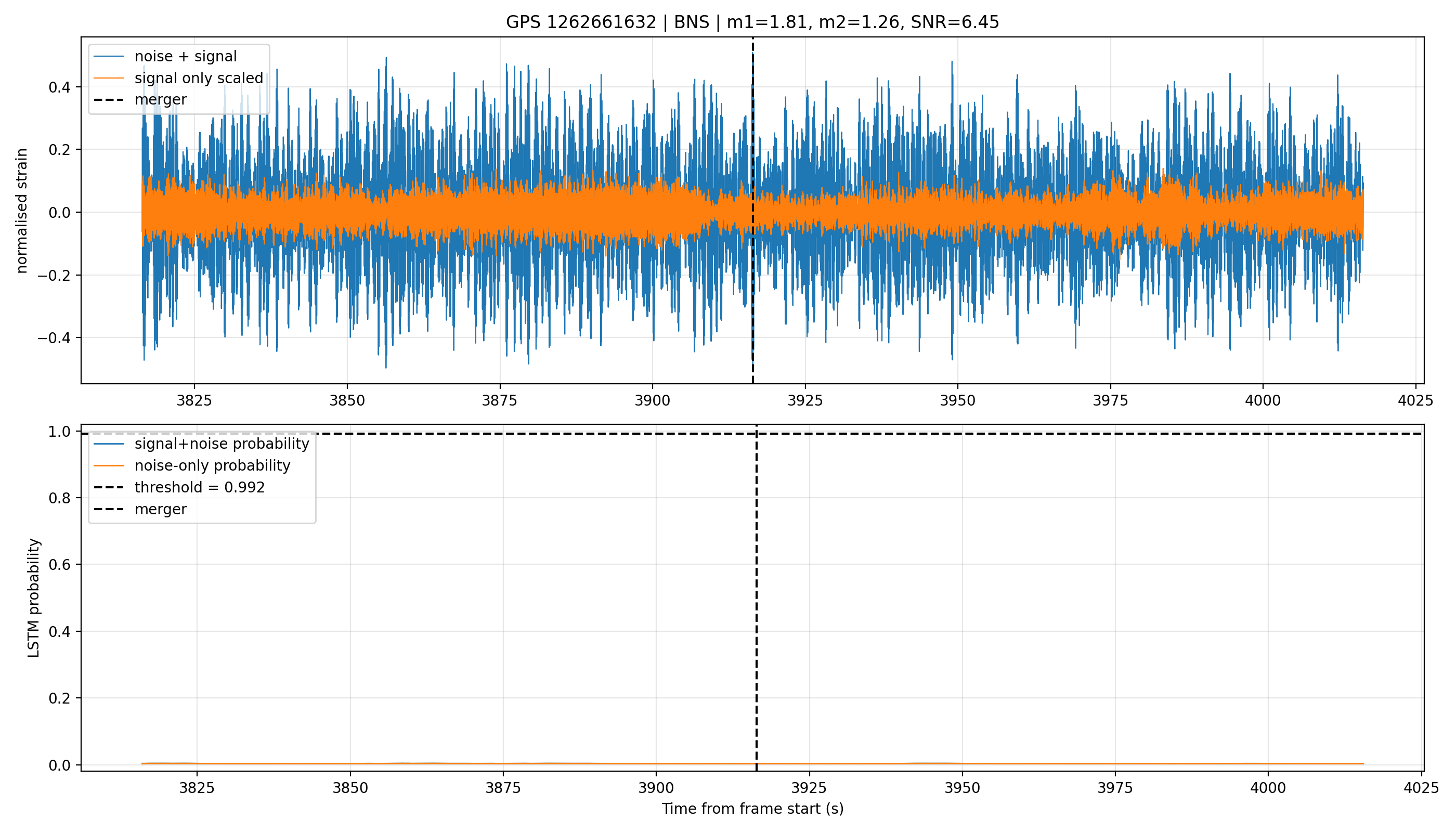Click the 'merger' entry in top legend
Viewport: 1456px width, 832px height.
(x=161, y=100)
